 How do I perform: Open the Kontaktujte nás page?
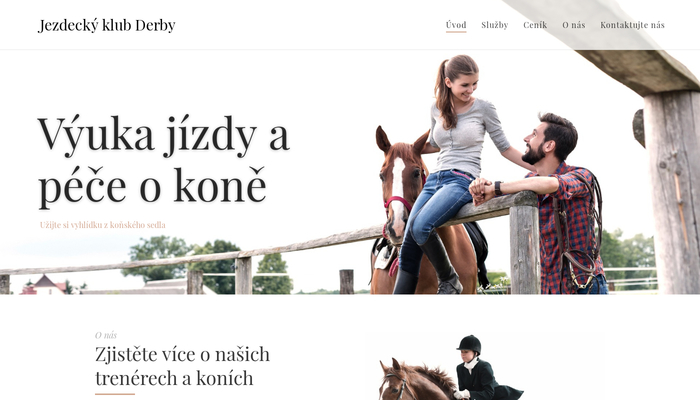pyautogui.click(x=632, y=25)
